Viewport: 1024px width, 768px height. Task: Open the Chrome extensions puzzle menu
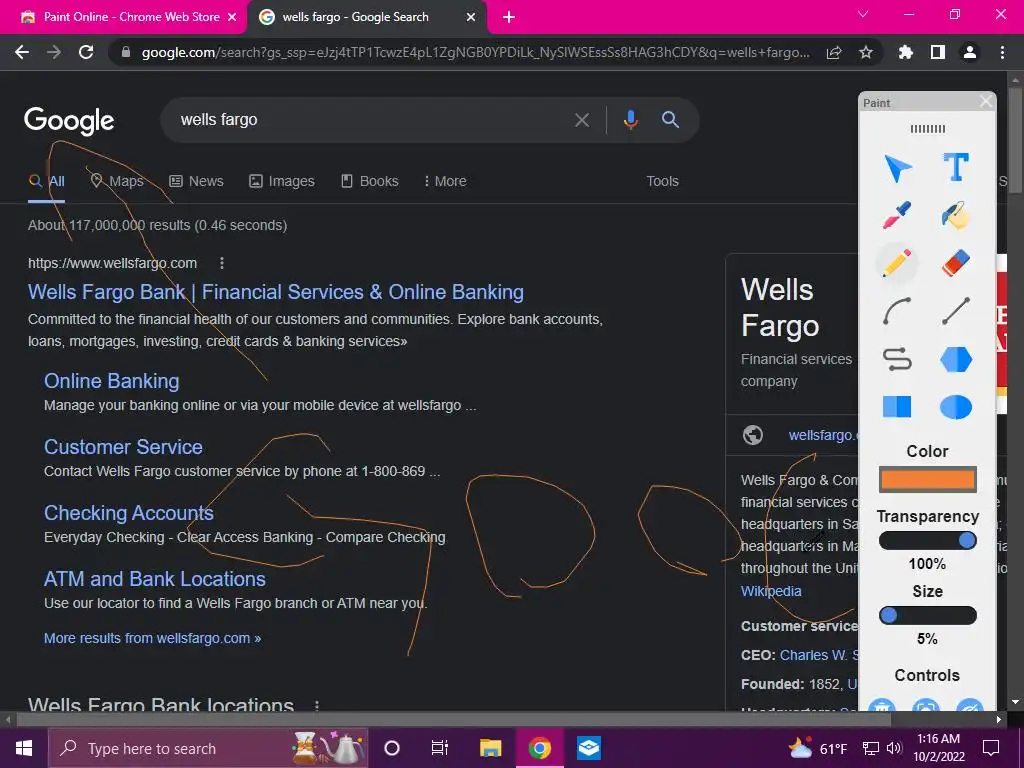906,52
